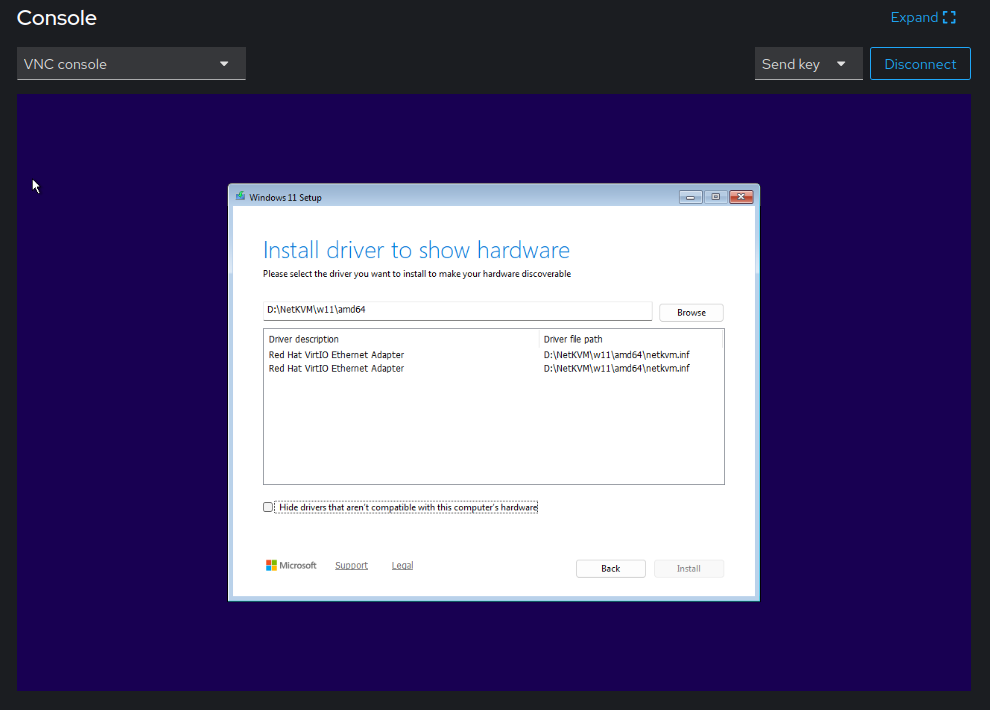
Task: Click the Driver file path column header
Action: click(630, 339)
